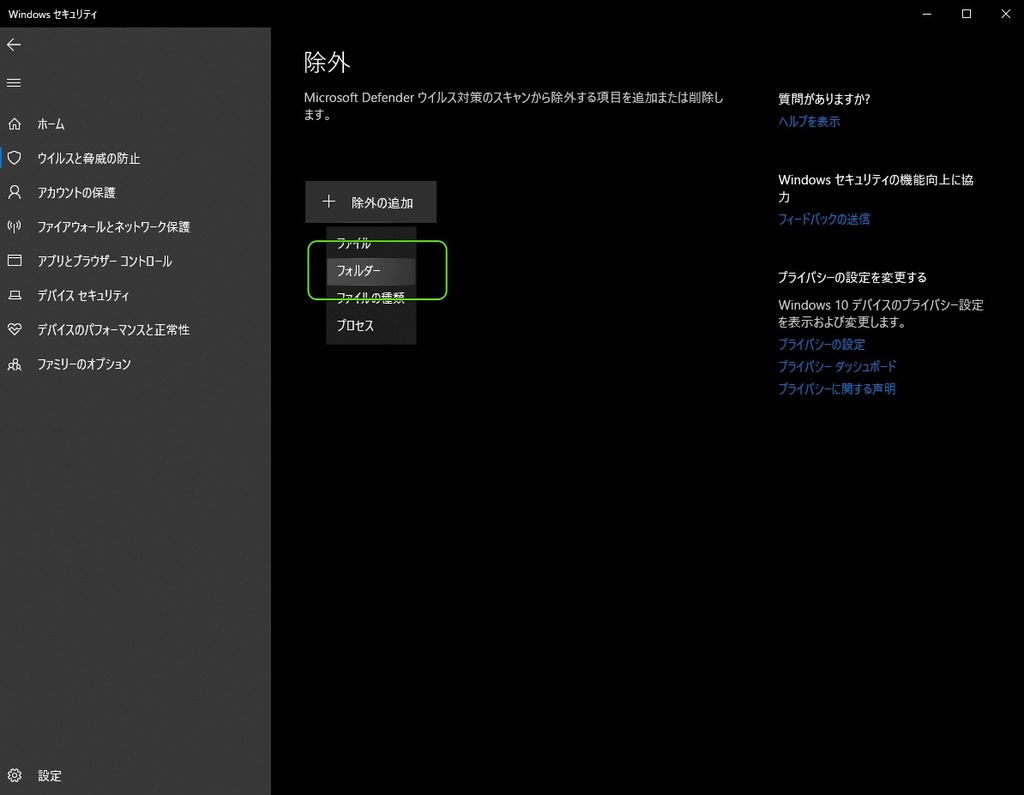Choose プロセス from exclusion dropdown
This screenshot has width=1024, height=795.
click(371, 325)
